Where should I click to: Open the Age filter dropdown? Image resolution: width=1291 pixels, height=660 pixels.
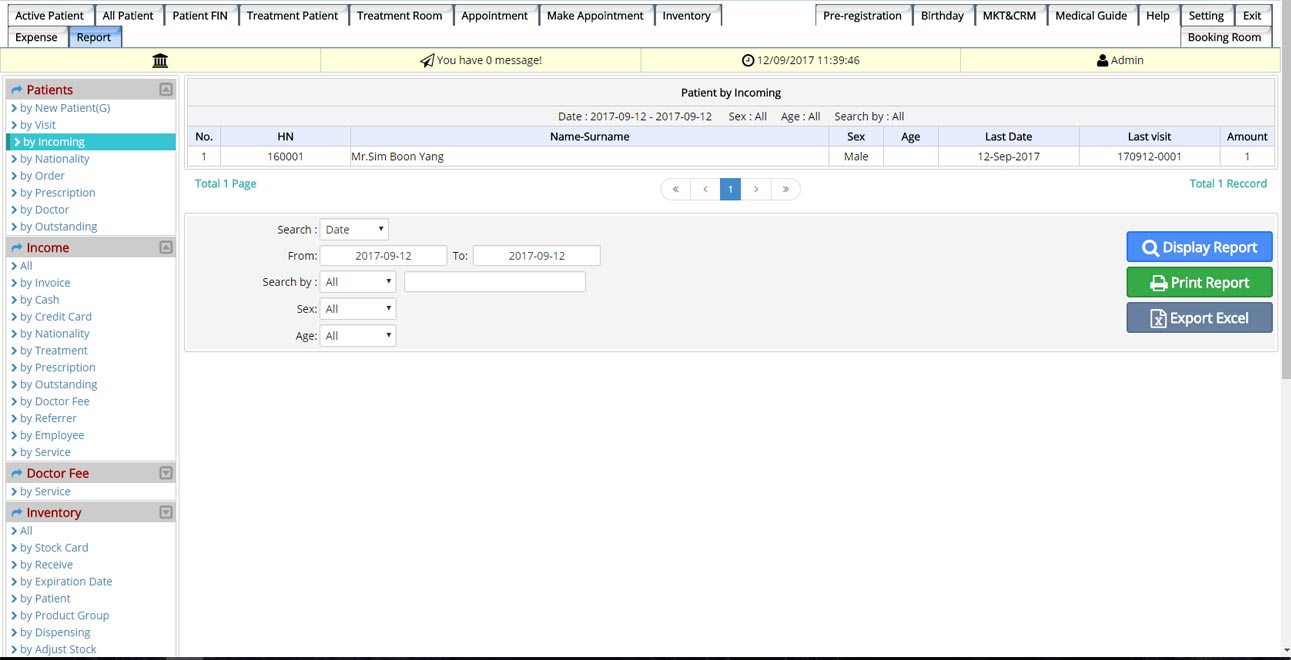click(358, 336)
